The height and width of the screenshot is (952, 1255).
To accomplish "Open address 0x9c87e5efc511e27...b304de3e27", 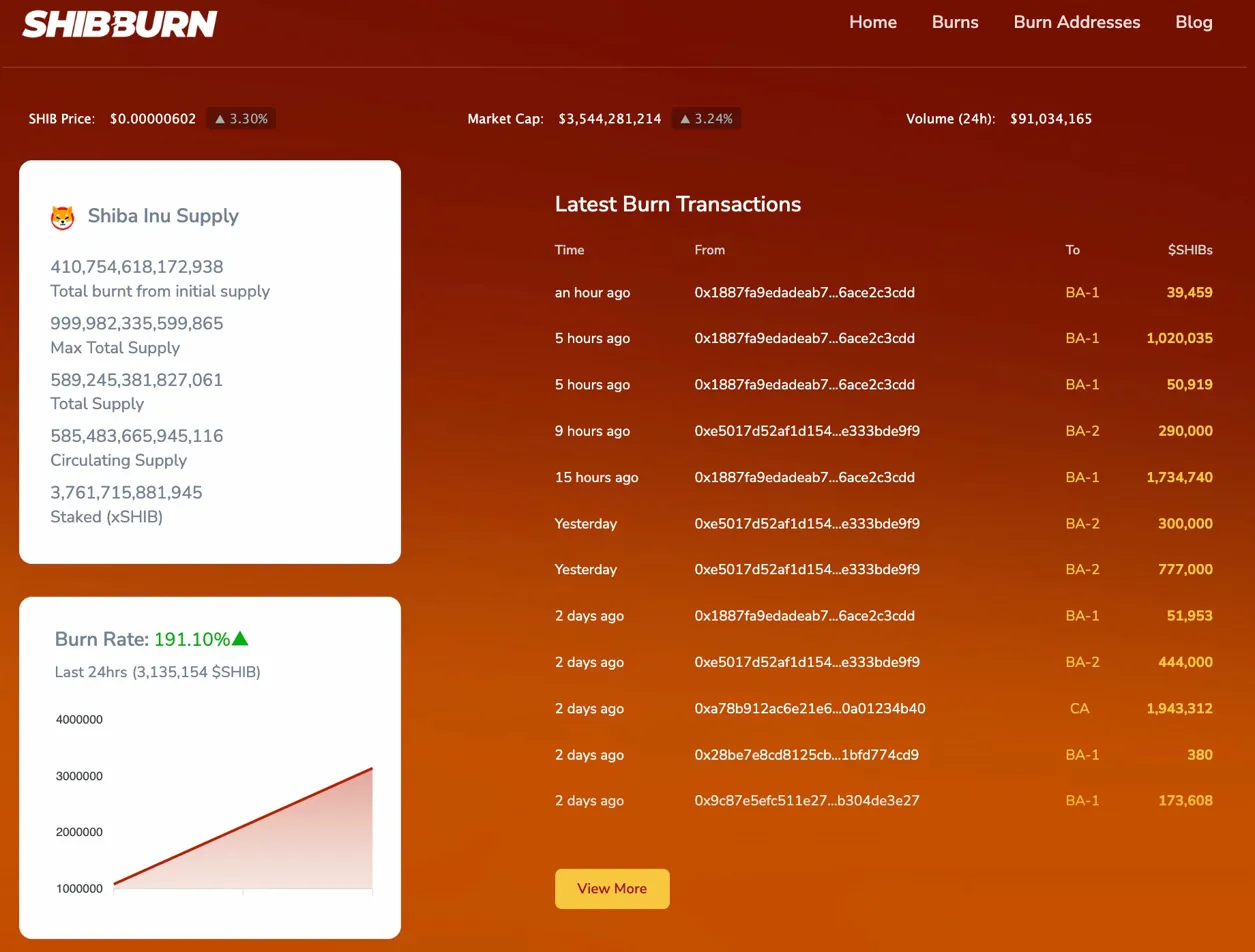I will [x=806, y=801].
